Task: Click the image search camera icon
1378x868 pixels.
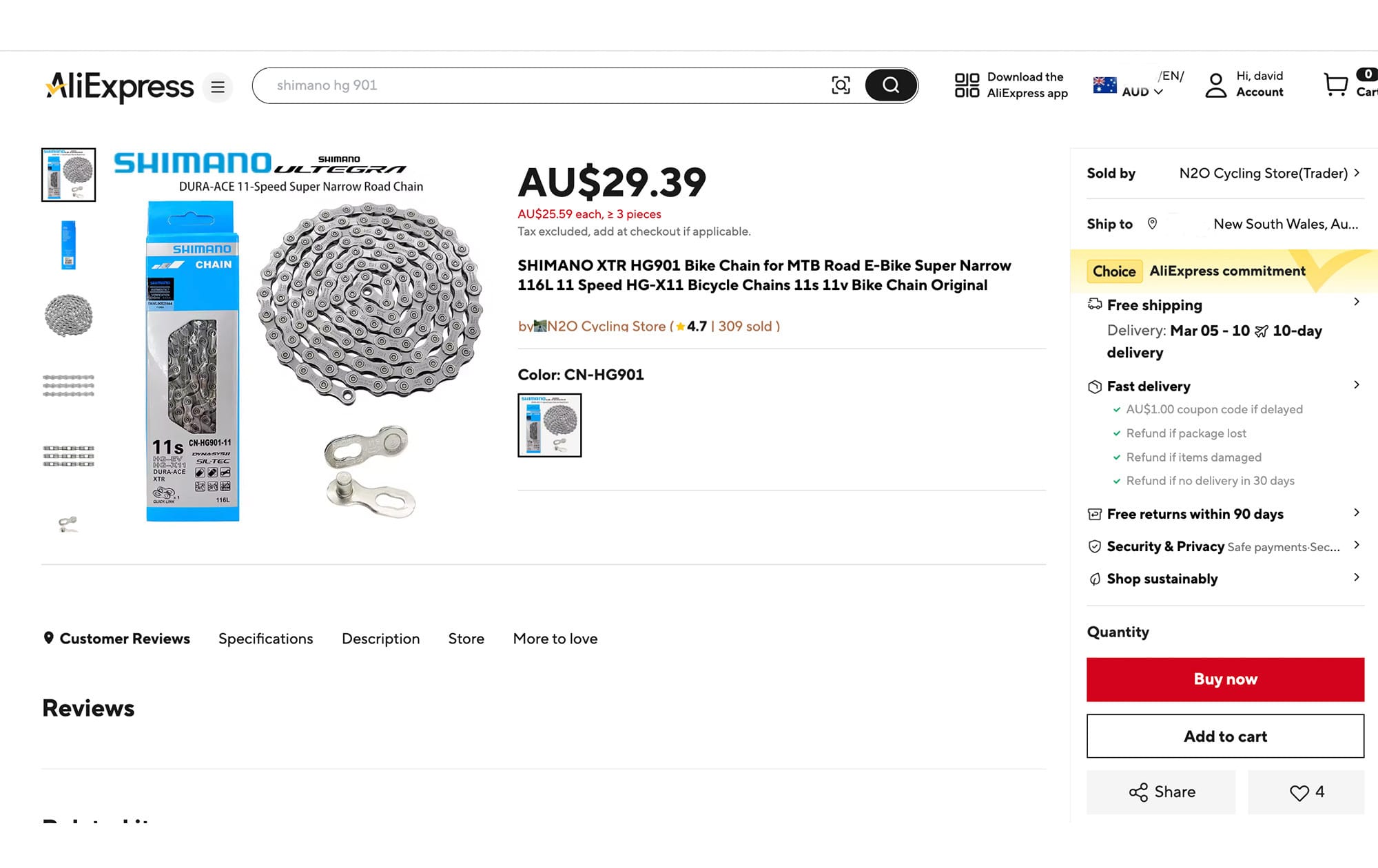Action: point(841,85)
